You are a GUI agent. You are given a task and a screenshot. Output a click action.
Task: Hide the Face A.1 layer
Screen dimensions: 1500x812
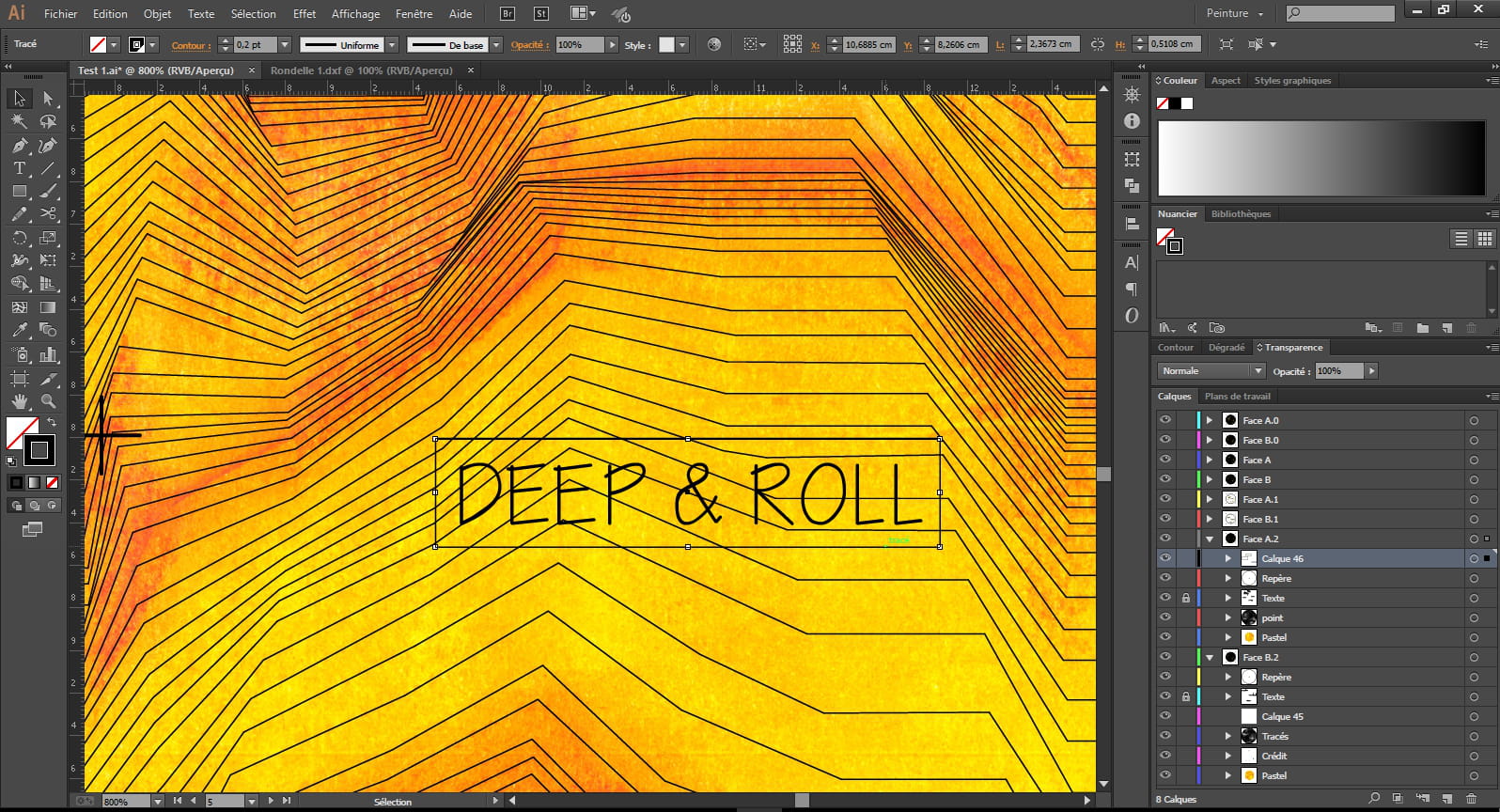pyautogui.click(x=1165, y=499)
